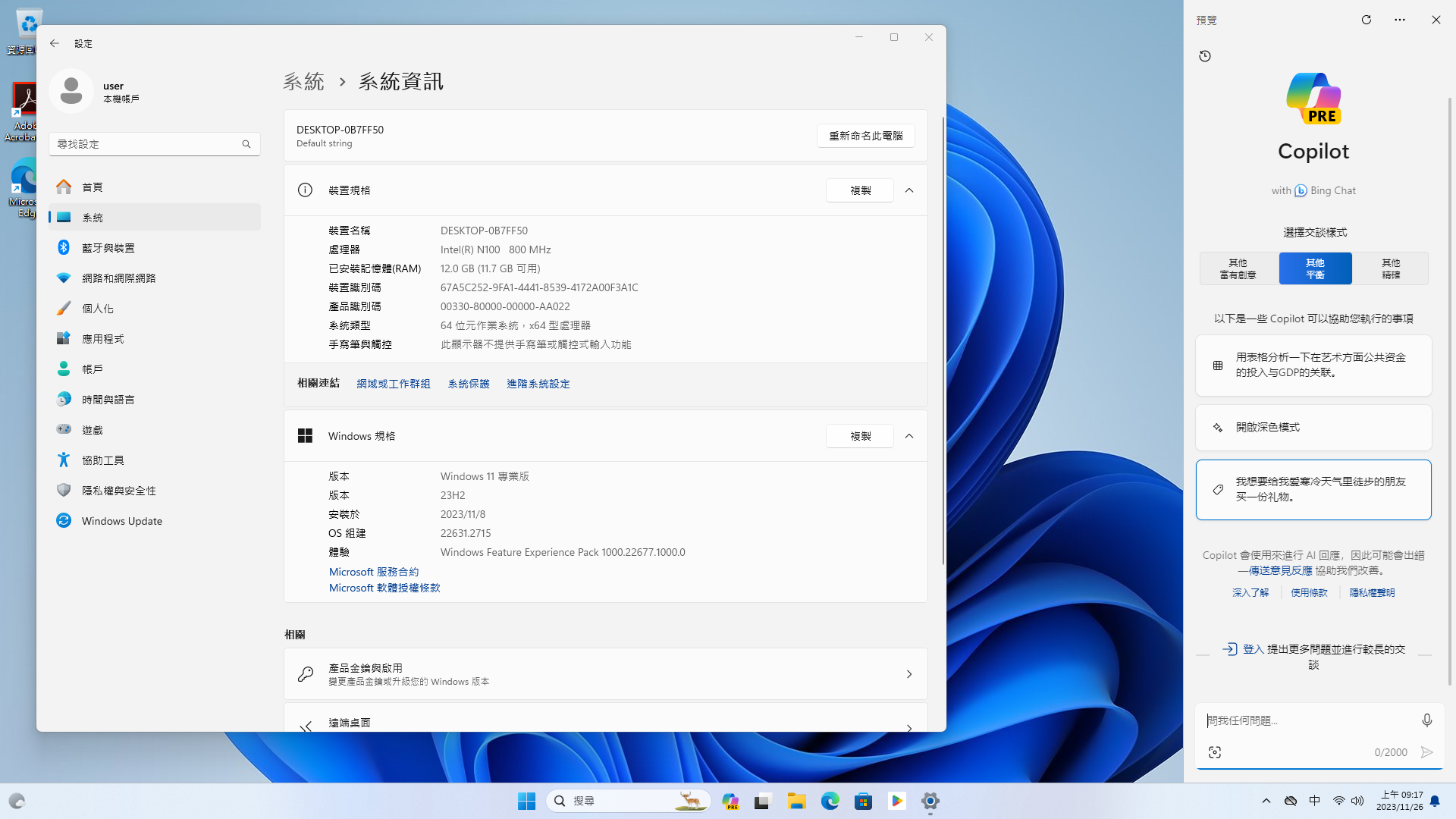Select the 系統 sidebar item

[155, 217]
